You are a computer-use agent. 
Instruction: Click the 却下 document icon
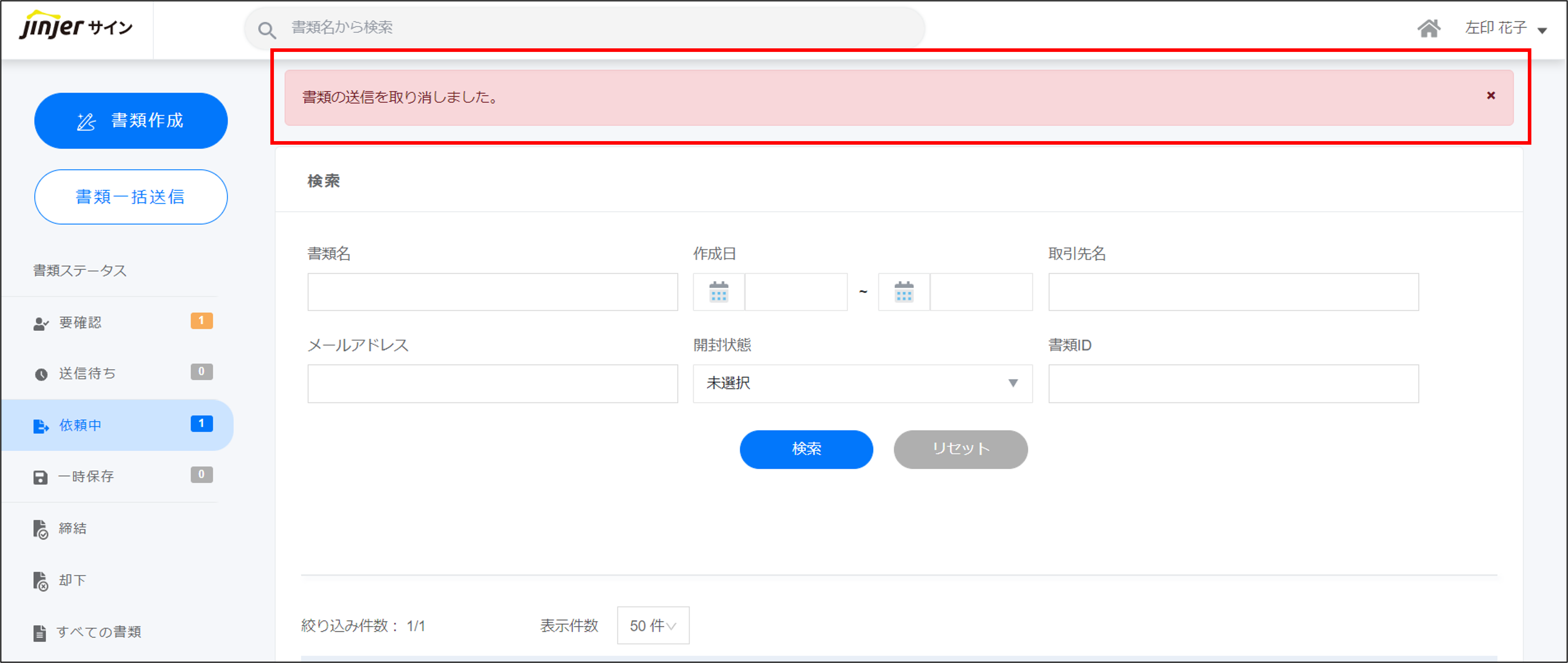pos(40,581)
